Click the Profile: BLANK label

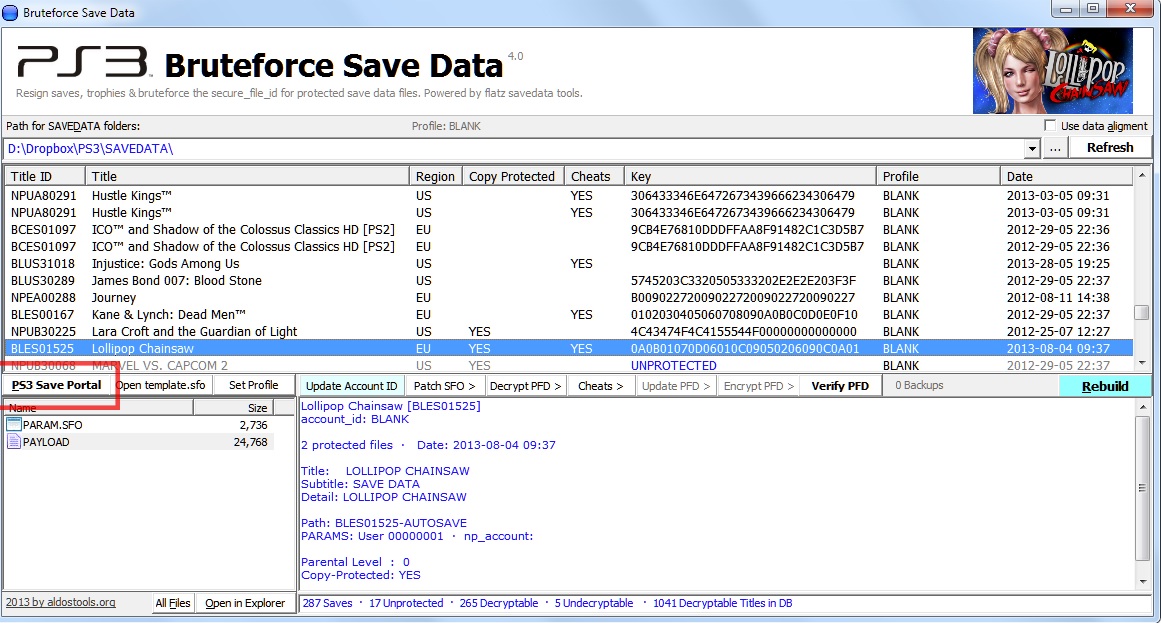(446, 126)
